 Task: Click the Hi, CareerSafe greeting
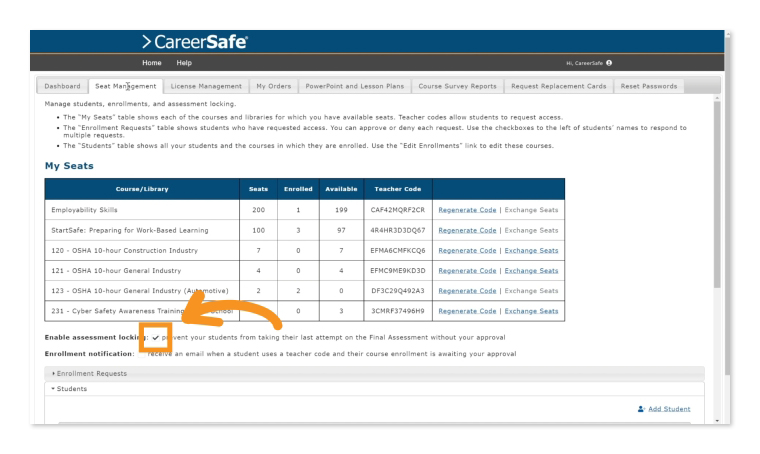tap(584, 63)
